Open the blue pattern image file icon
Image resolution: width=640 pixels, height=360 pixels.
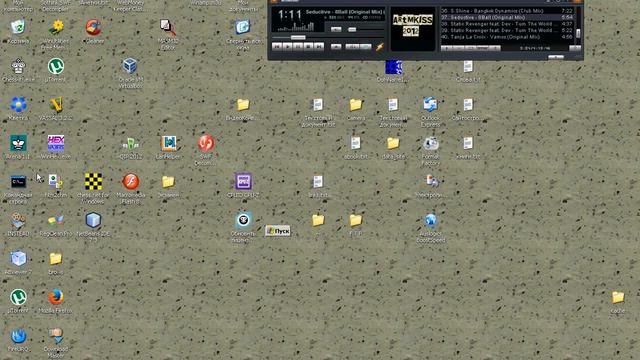[393, 67]
